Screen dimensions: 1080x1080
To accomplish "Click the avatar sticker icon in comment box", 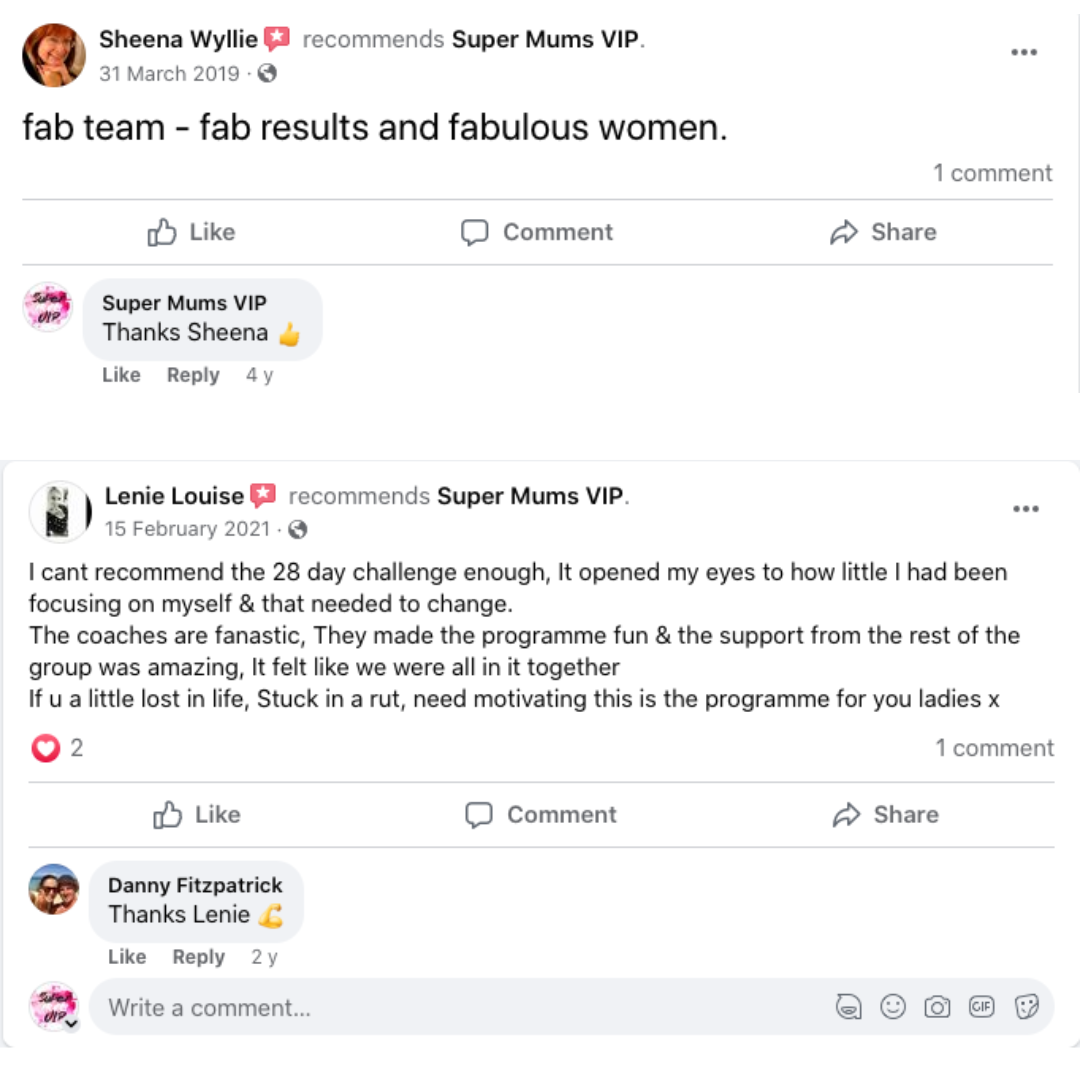I will [849, 1007].
